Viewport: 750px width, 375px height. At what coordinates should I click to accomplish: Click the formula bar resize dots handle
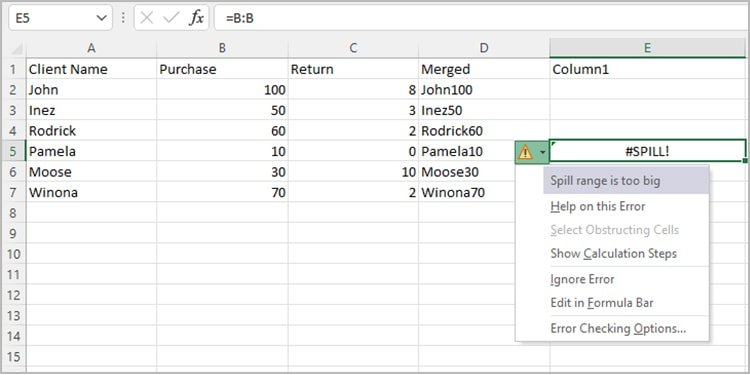tap(123, 18)
